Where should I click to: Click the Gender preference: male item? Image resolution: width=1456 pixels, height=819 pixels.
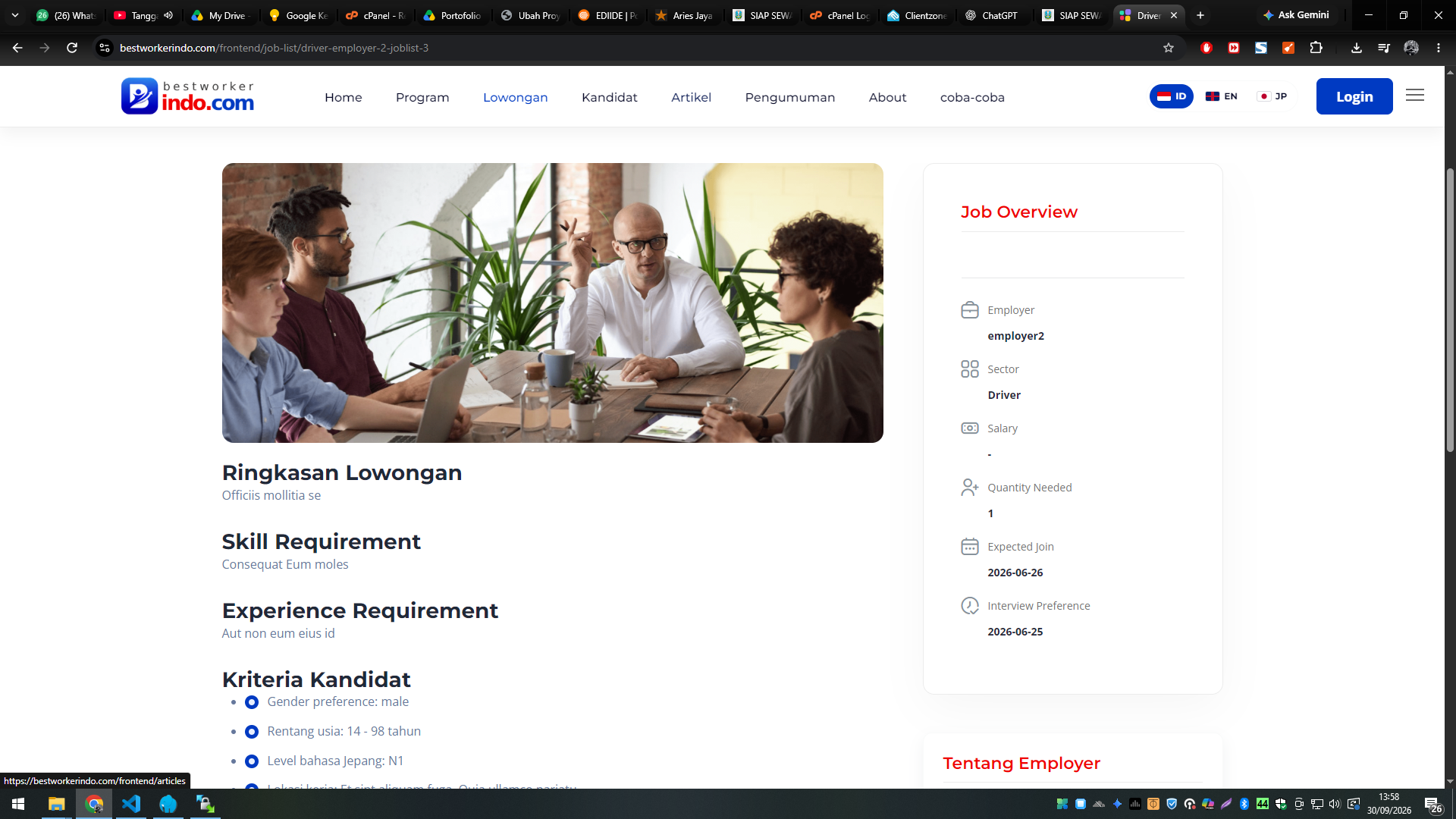click(337, 702)
